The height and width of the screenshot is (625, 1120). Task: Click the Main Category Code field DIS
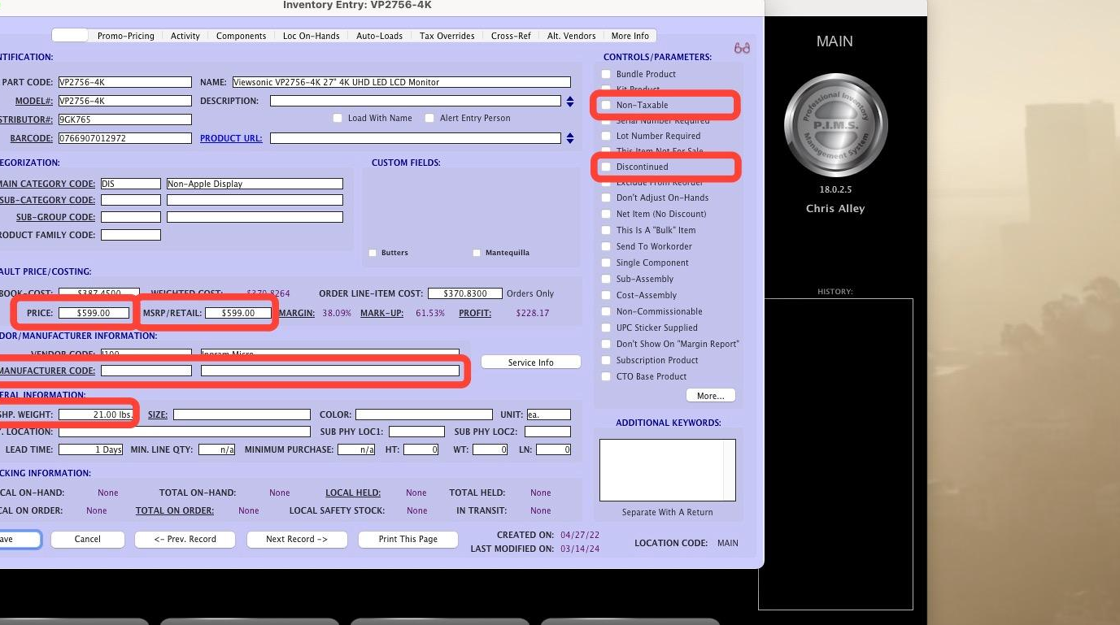(x=131, y=184)
